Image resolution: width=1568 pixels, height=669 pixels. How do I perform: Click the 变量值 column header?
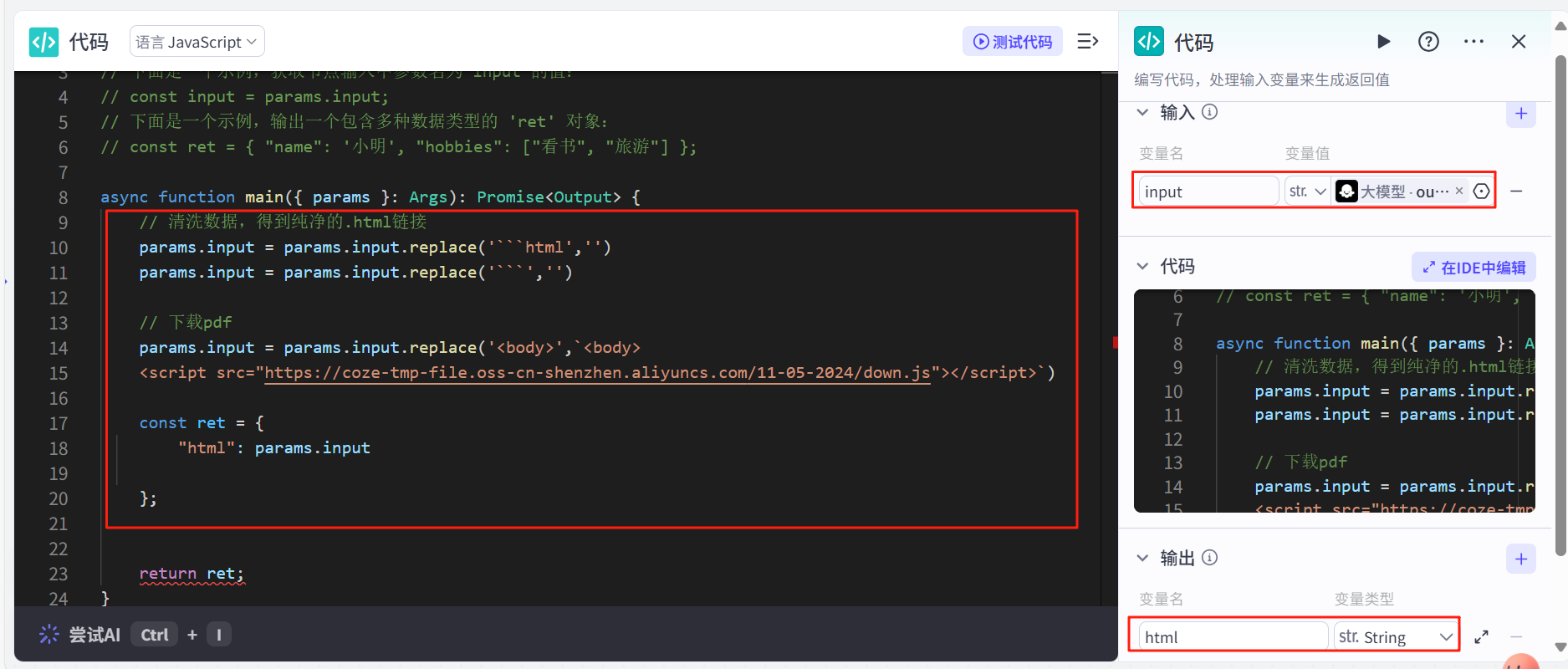(1307, 153)
